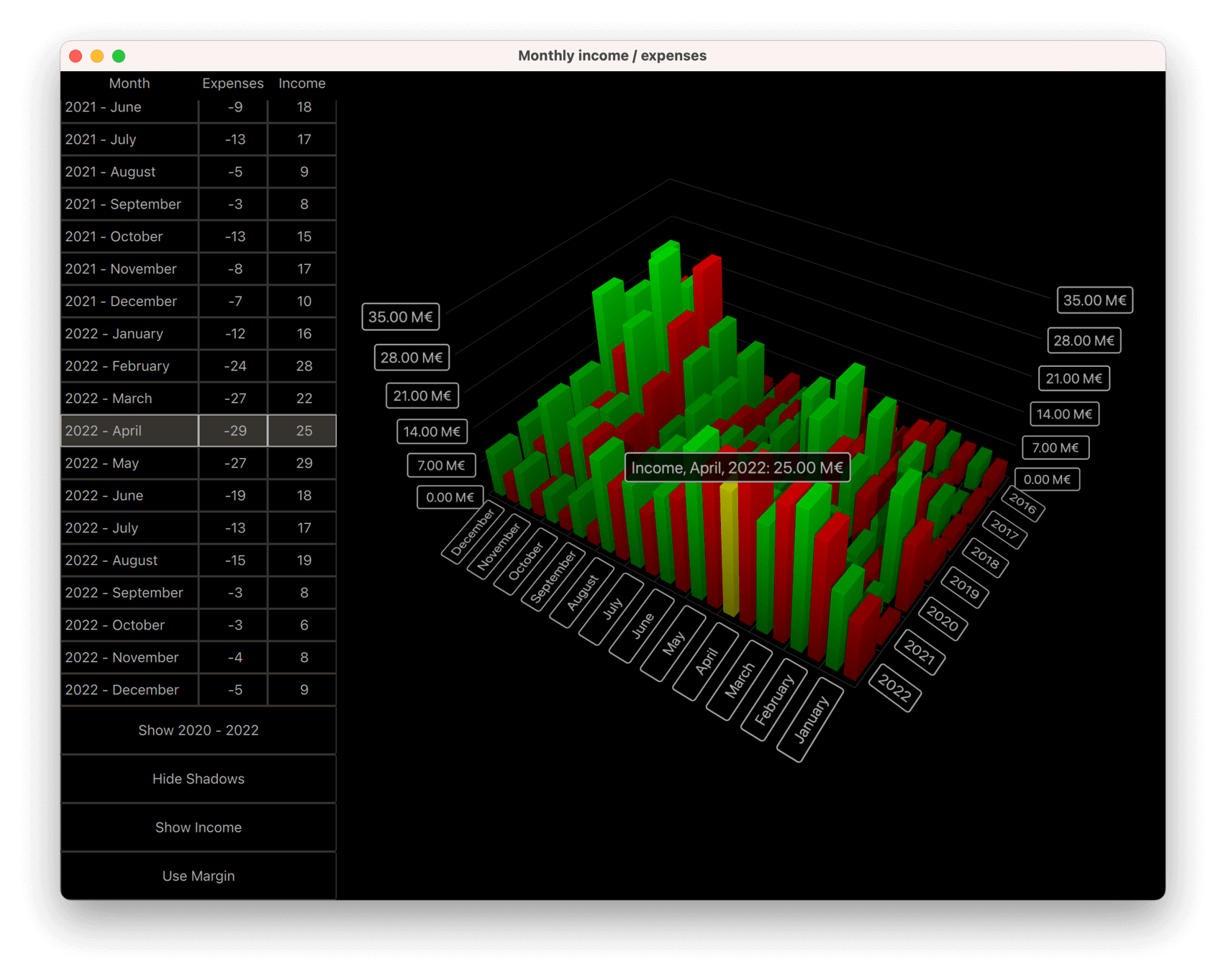Enable 'Use Margin' for the bars
Screen dimensions: 1226x980
[x=199, y=875]
